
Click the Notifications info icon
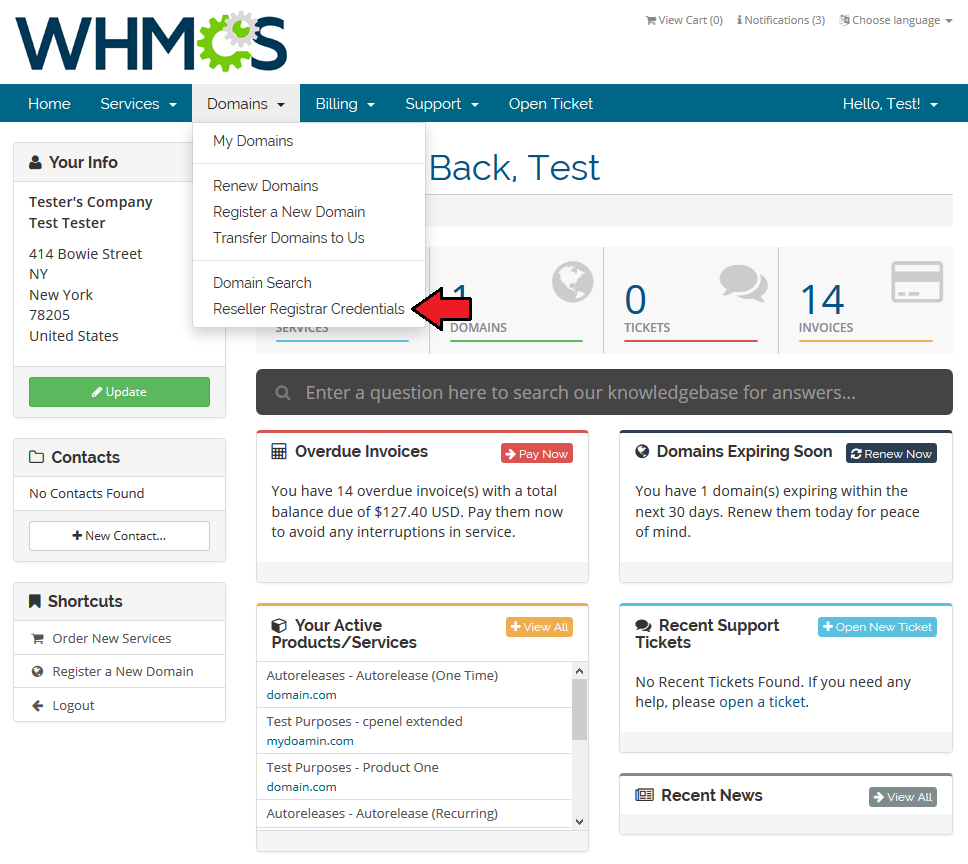[739, 20]
